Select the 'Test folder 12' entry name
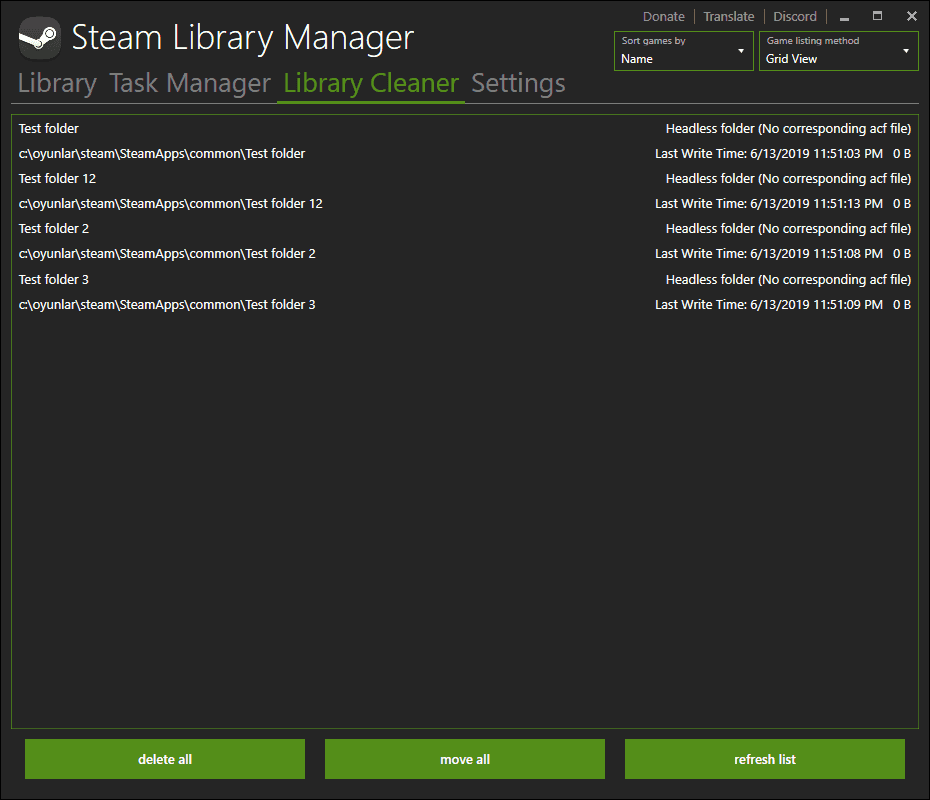Image resolution: width=930 pixels, height=800 pixels. tap(57, 179)
